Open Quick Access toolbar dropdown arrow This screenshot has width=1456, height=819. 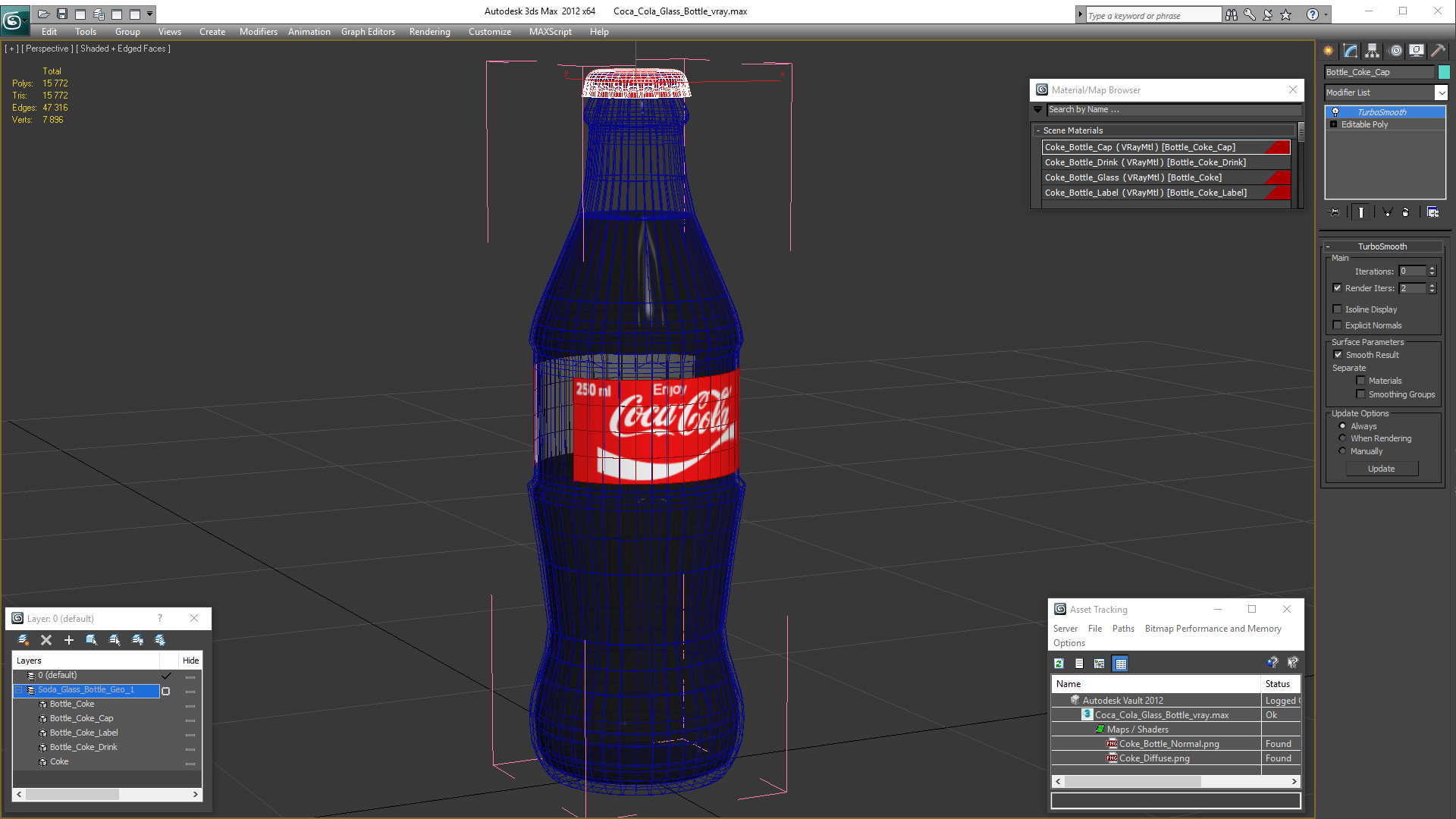(150, 14)
